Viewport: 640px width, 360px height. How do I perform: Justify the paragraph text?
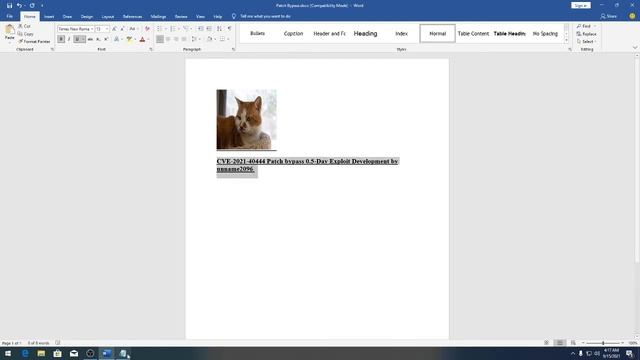tap(184, 39)
